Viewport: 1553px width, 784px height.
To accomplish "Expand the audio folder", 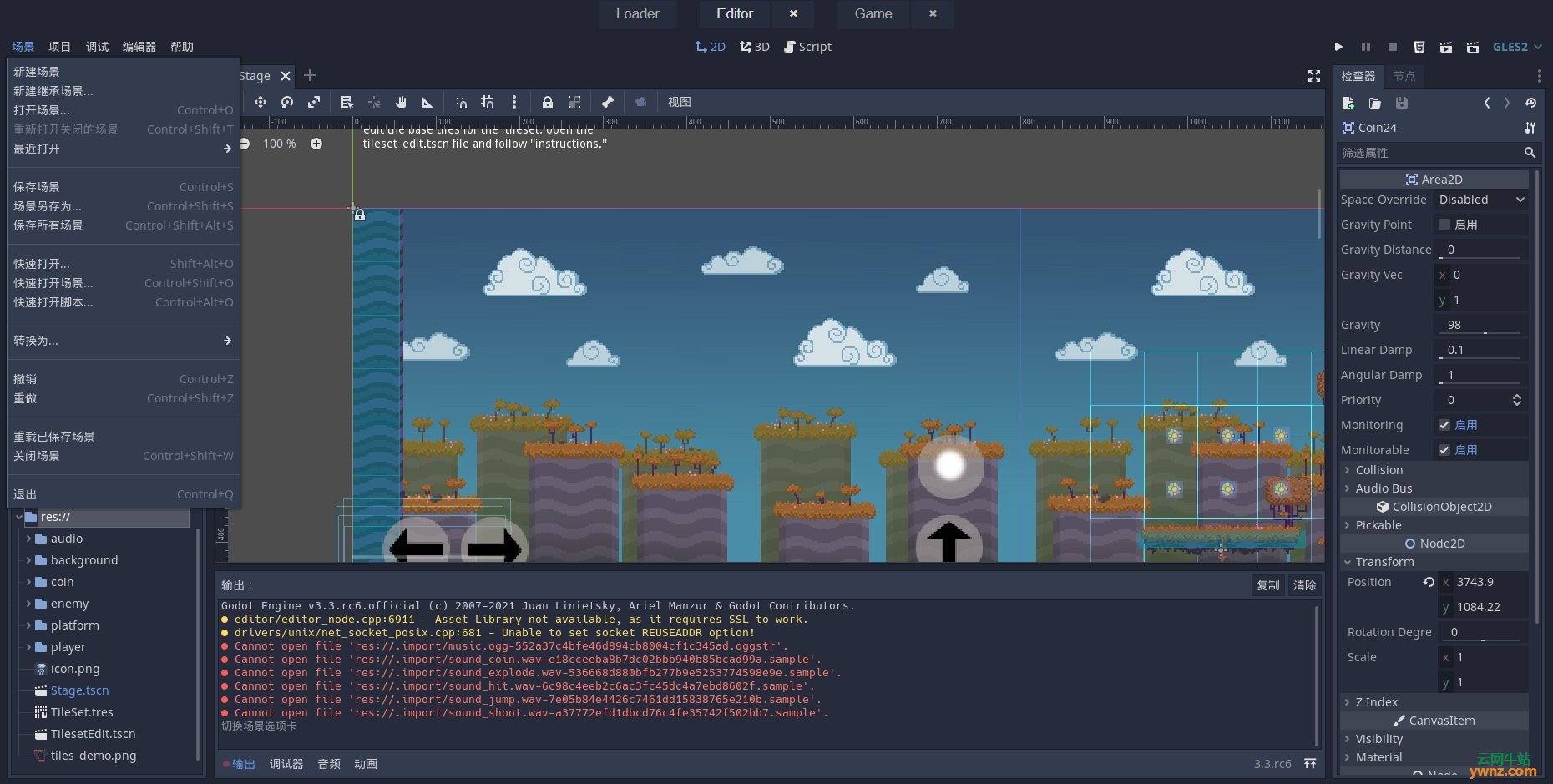I will (x=28, y=539).
